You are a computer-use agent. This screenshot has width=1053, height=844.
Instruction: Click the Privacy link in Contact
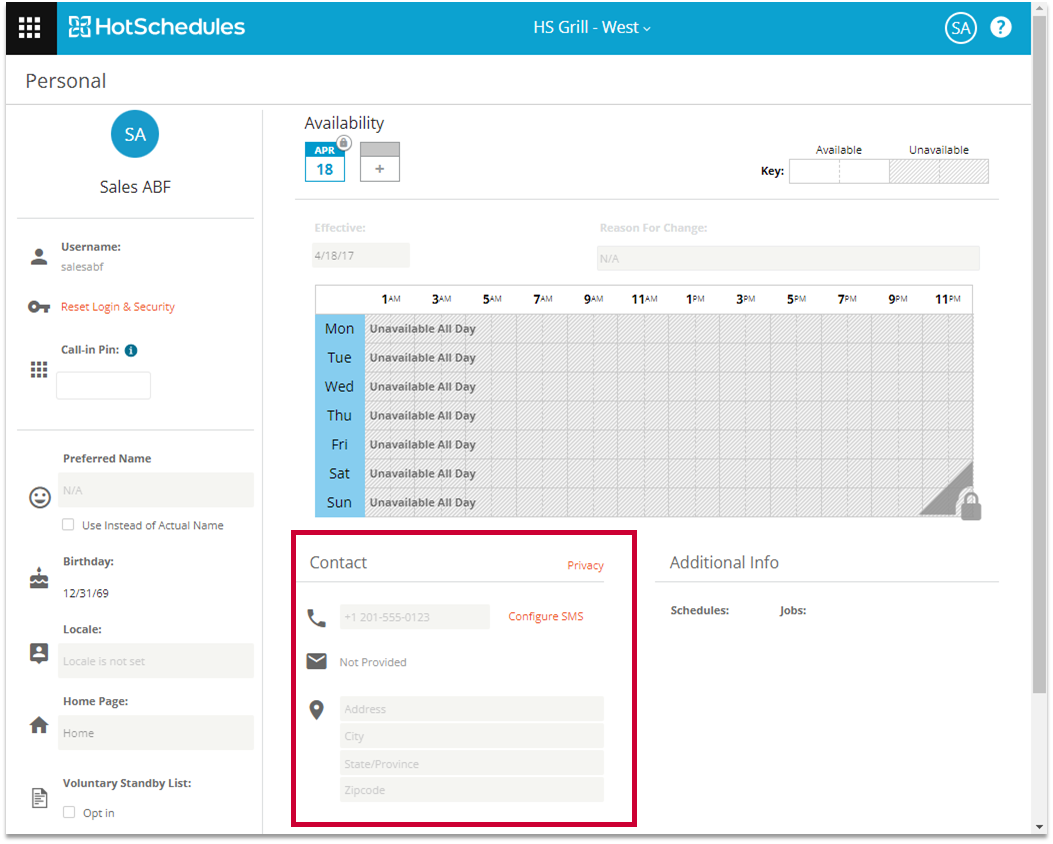pos(585,566)
